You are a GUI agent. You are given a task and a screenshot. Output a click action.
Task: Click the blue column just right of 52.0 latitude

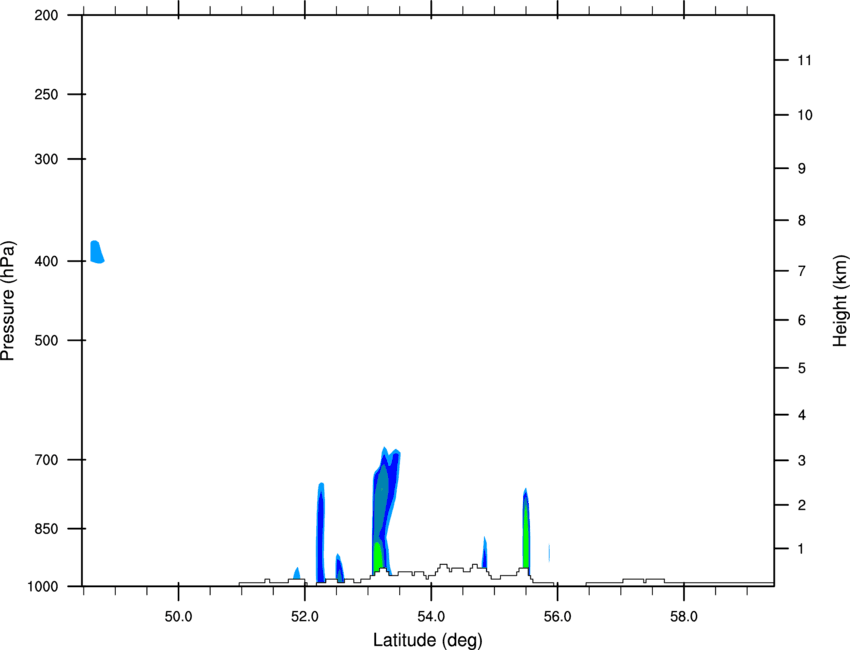[x=320, y=533]
